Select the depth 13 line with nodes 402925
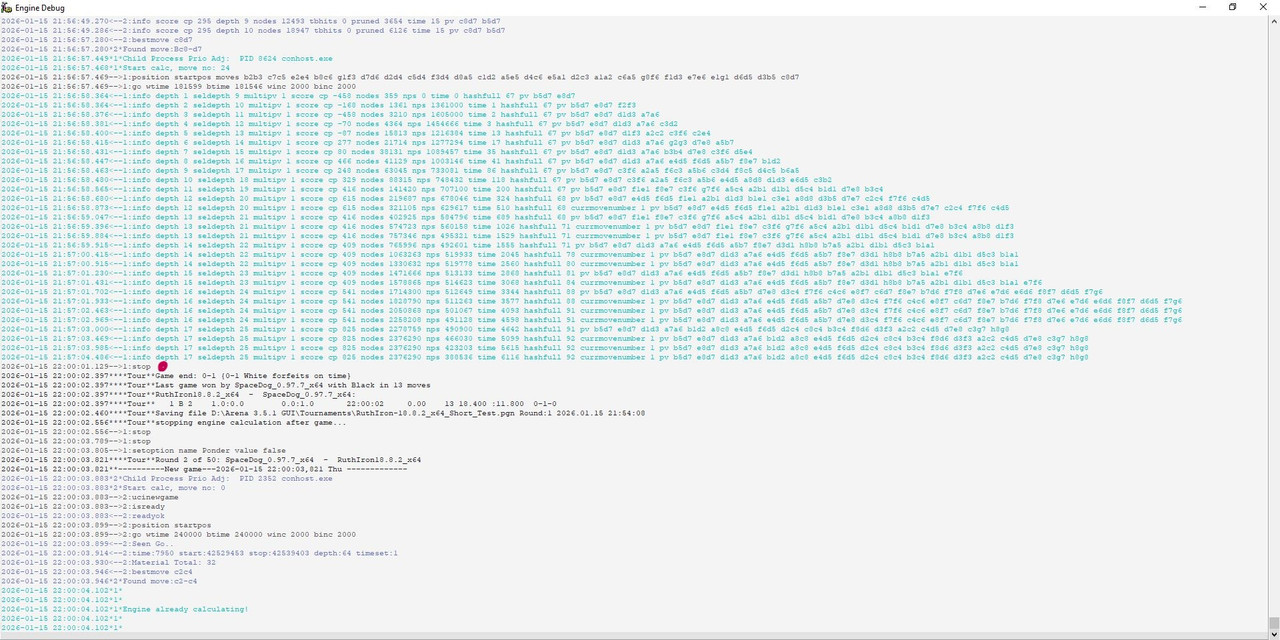 tap(465, 216)
